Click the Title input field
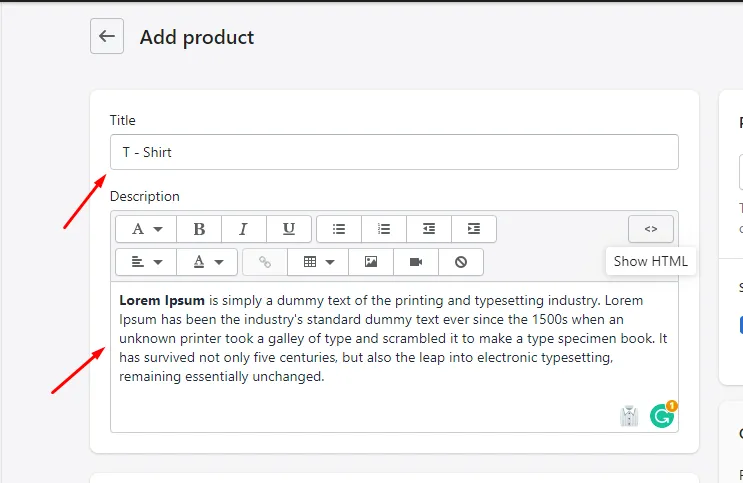Image resolution: width=743 pixels, height=483 pixels. click(394, 152)
